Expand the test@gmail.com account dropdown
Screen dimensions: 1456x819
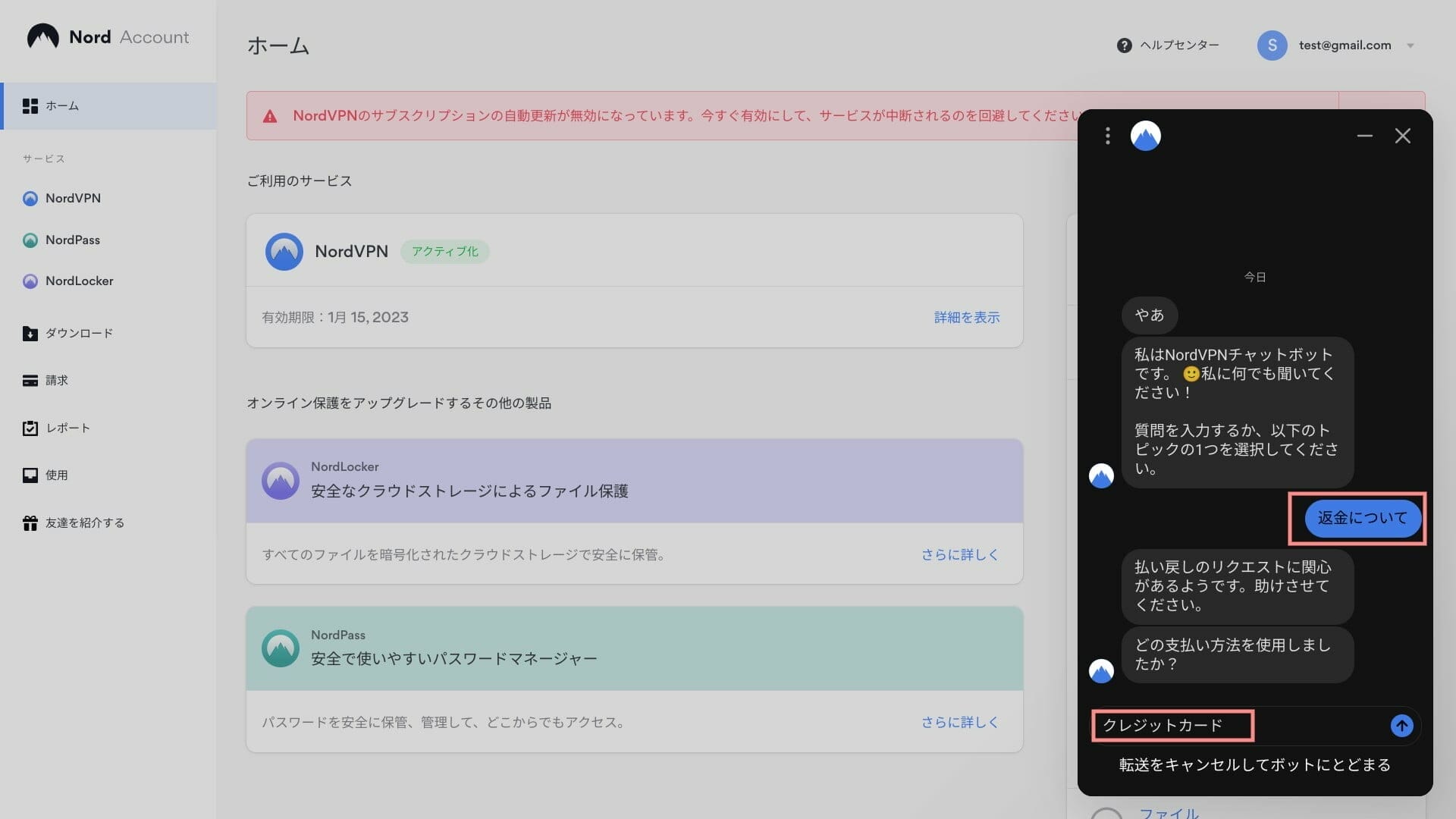(x=1410, y=45)
